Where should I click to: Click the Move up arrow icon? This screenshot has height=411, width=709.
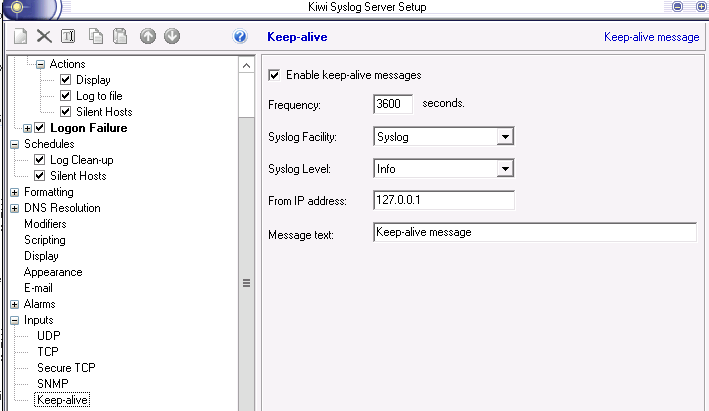(147, 36)
